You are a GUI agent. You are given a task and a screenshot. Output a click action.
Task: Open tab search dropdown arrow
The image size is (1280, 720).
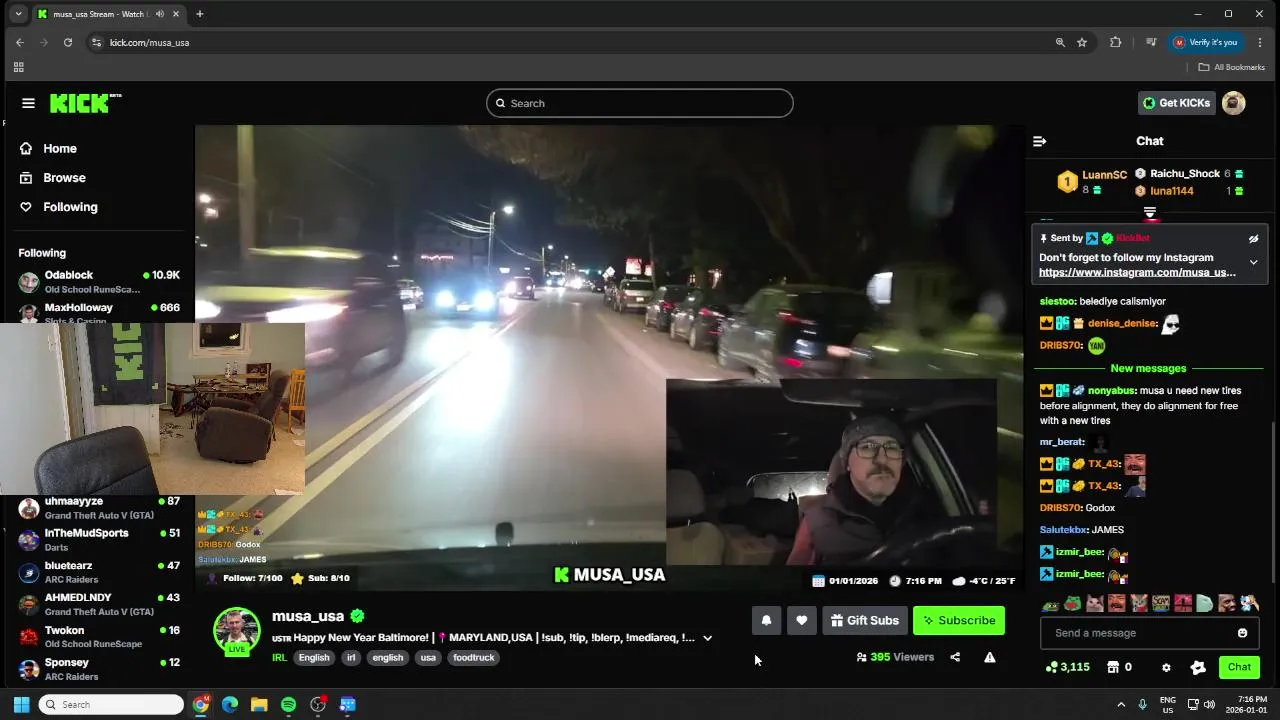click(x=18, y=14)
